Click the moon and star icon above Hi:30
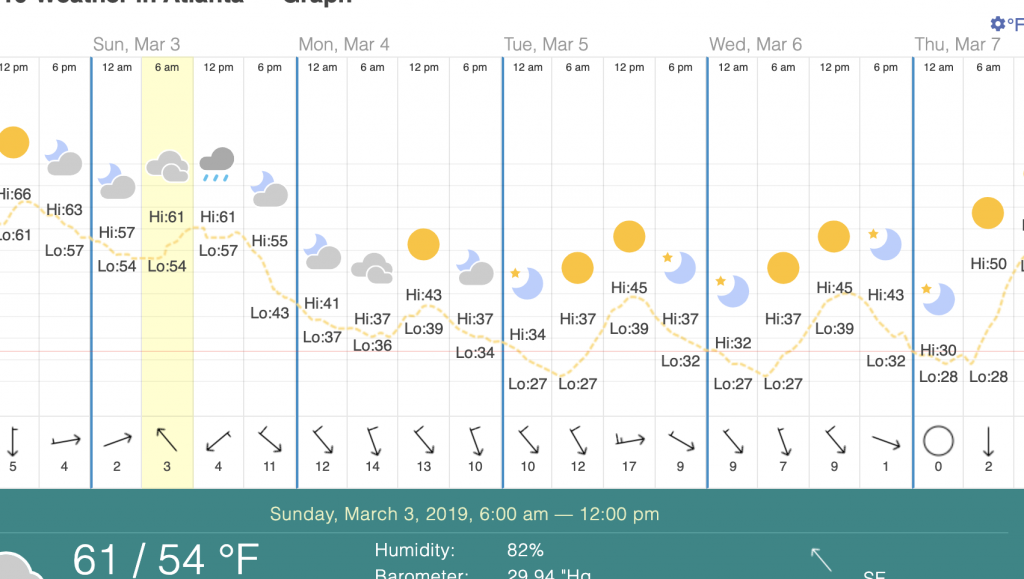The height and width of the screenshot is (579, 1024). click(x=938, y=296)
